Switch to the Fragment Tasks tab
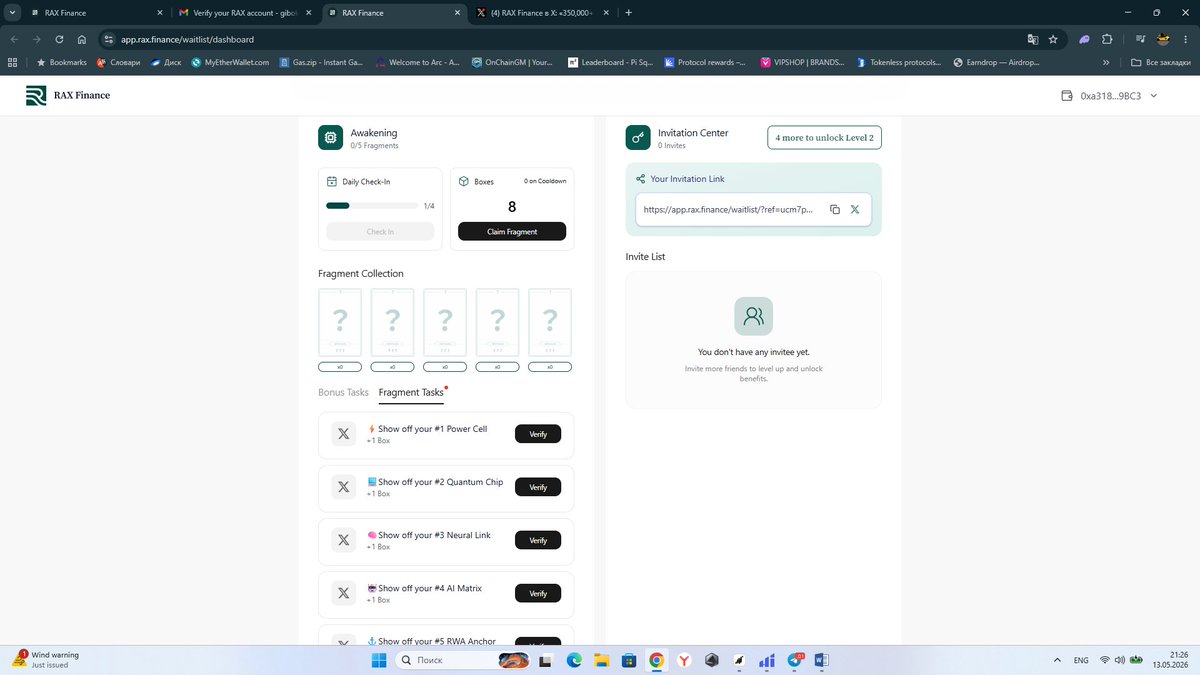The height and width of the screenshot is (675, 1200). [x=411, y=392]
